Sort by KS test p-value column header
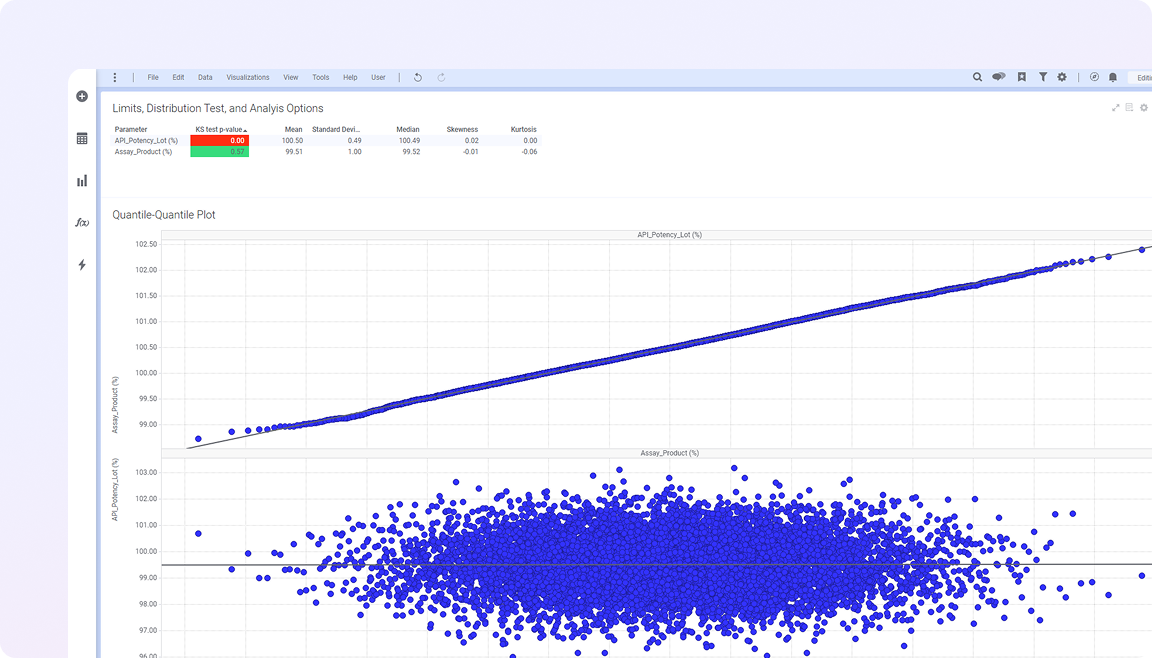Viewport: 1152px width, 658px height. 219,129
